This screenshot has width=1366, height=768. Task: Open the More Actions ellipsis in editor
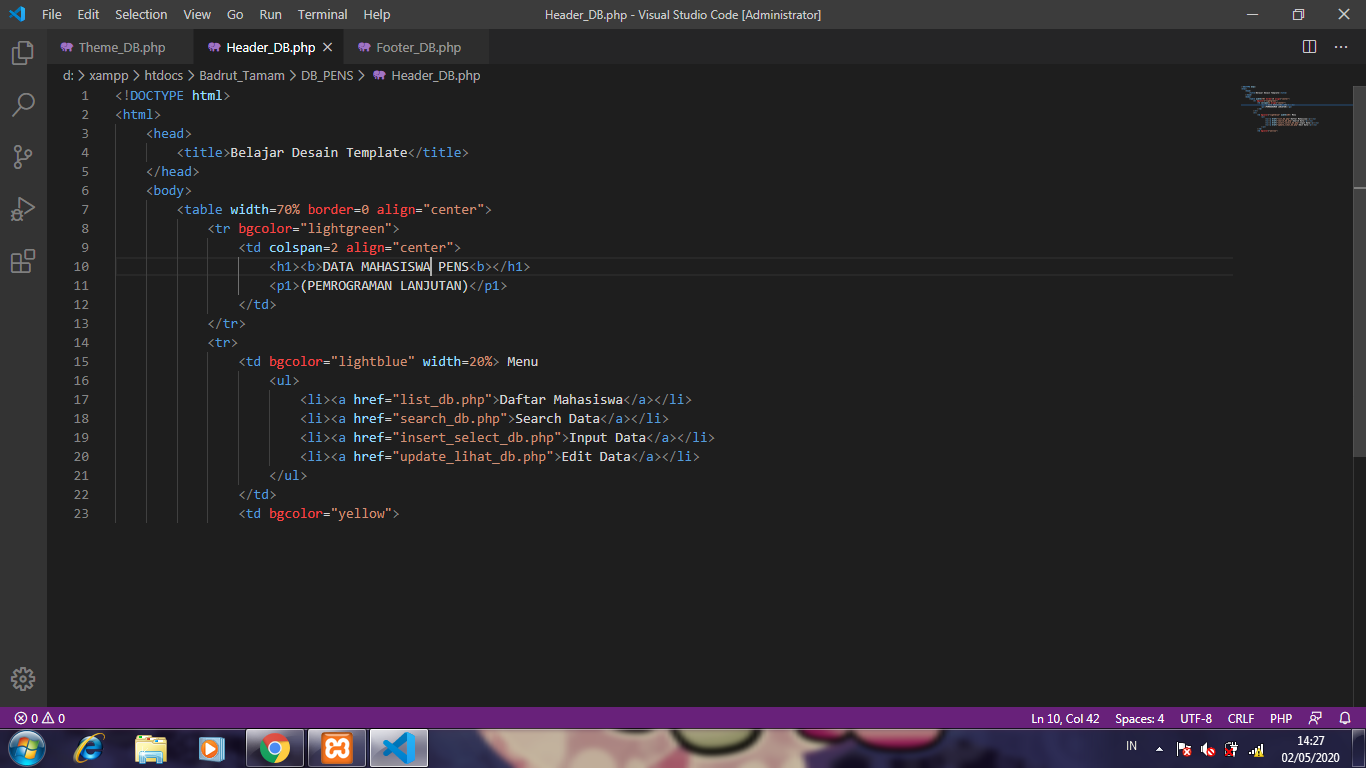coord(1341,47)
